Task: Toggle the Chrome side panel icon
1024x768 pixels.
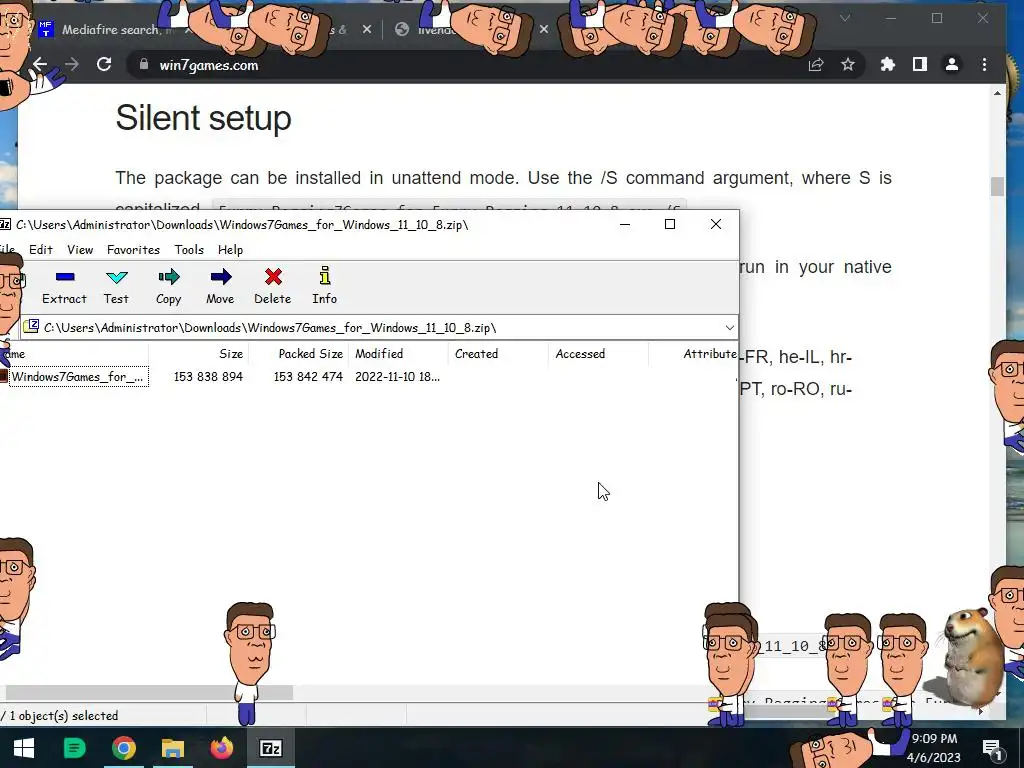Action: point(920,65)
